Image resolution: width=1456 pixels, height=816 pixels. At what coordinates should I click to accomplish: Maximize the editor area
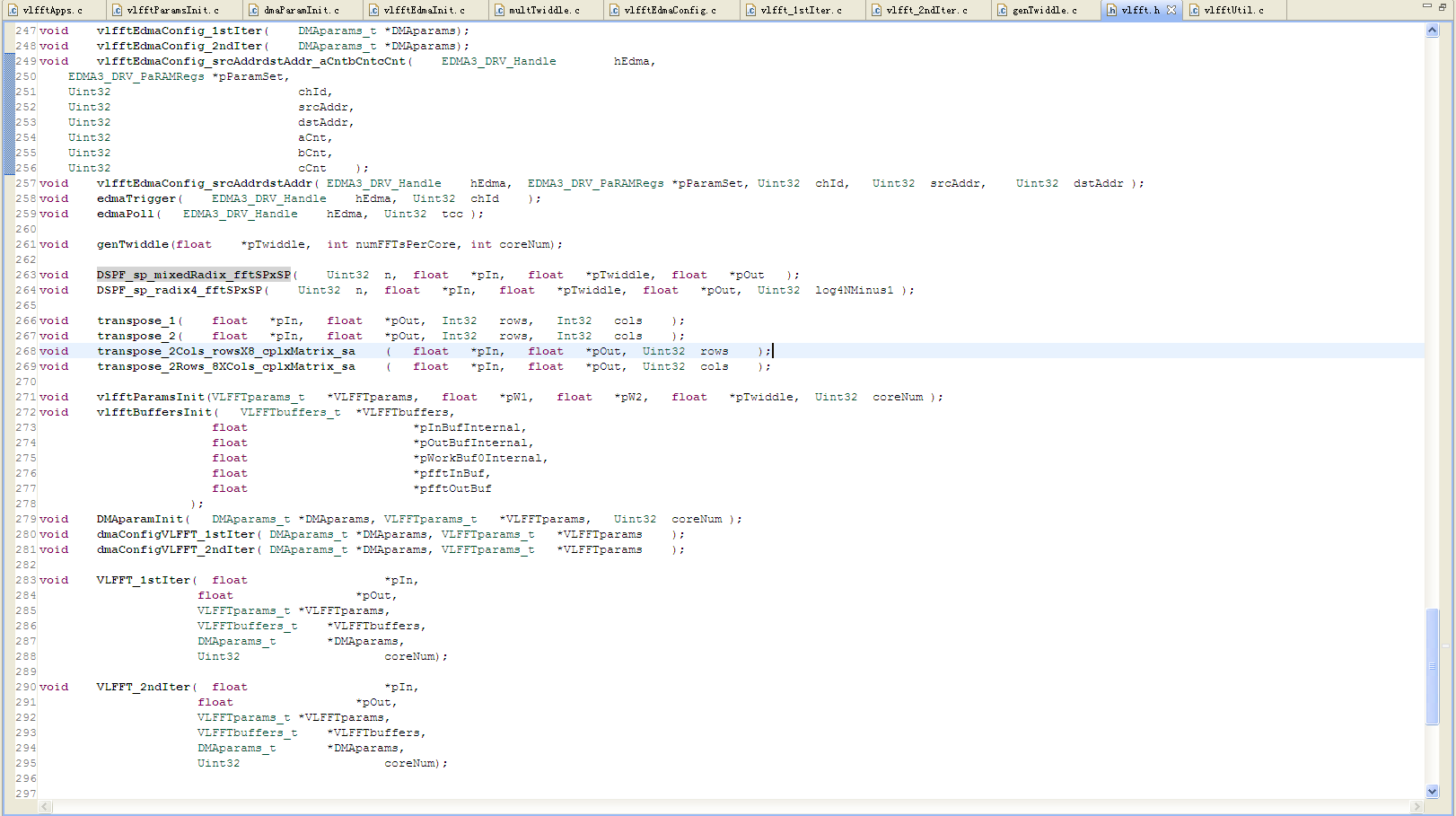(1443, 6)
